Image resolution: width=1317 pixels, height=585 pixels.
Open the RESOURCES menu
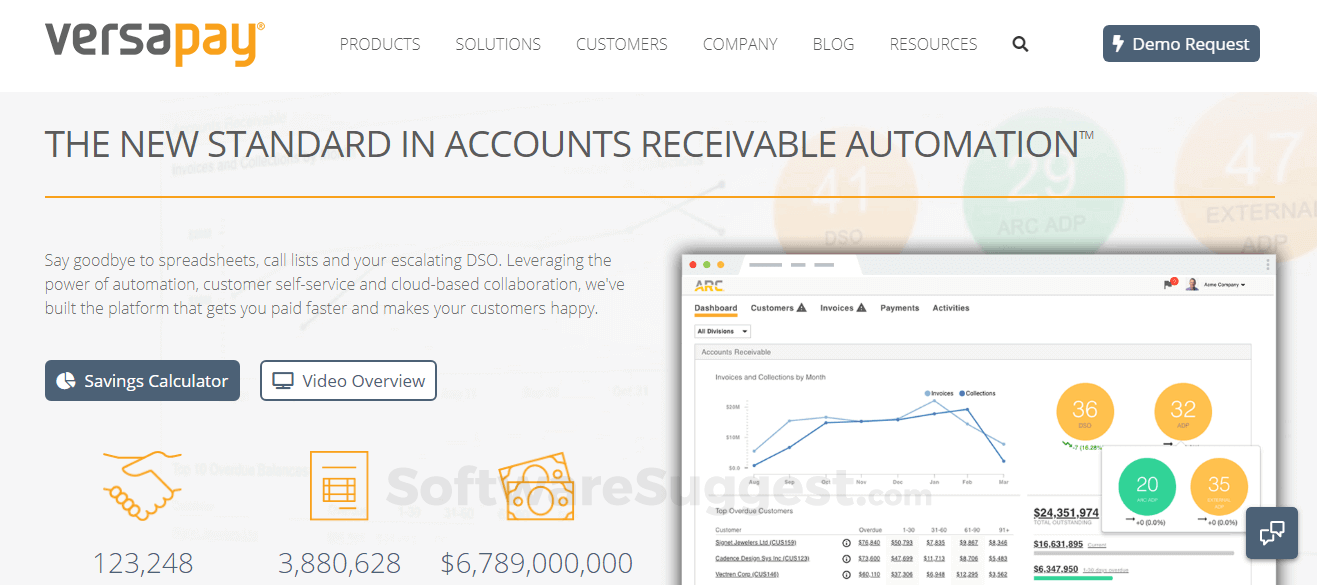(x=933, y=44)
